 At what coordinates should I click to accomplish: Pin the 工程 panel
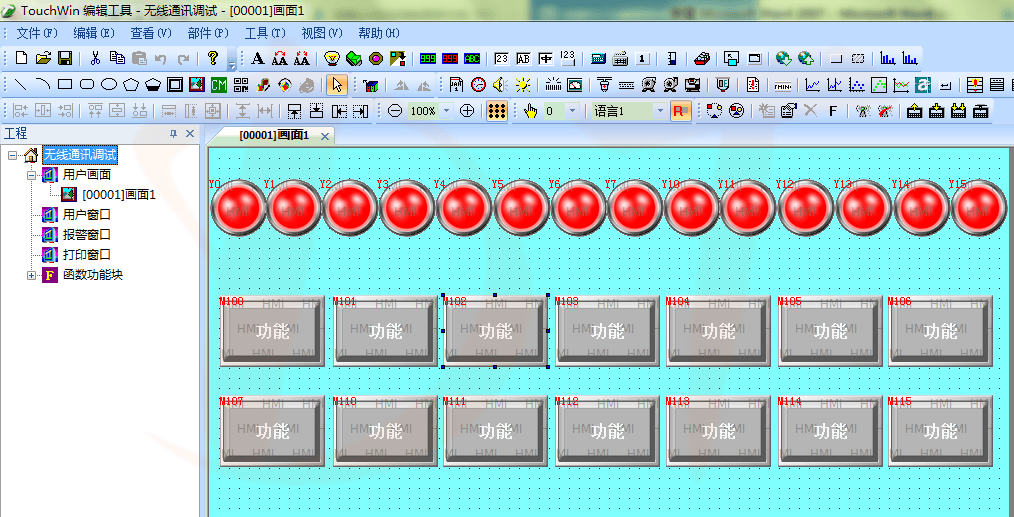coord(173,133)
